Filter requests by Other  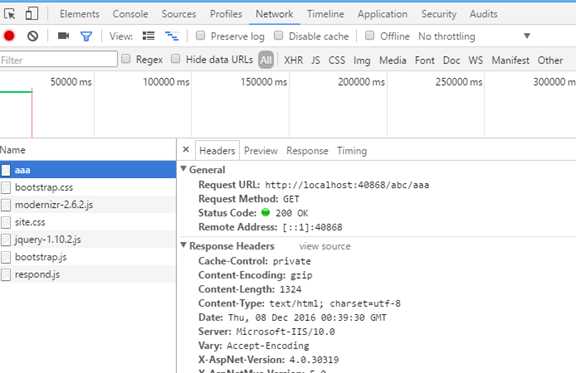pos(550,60)
